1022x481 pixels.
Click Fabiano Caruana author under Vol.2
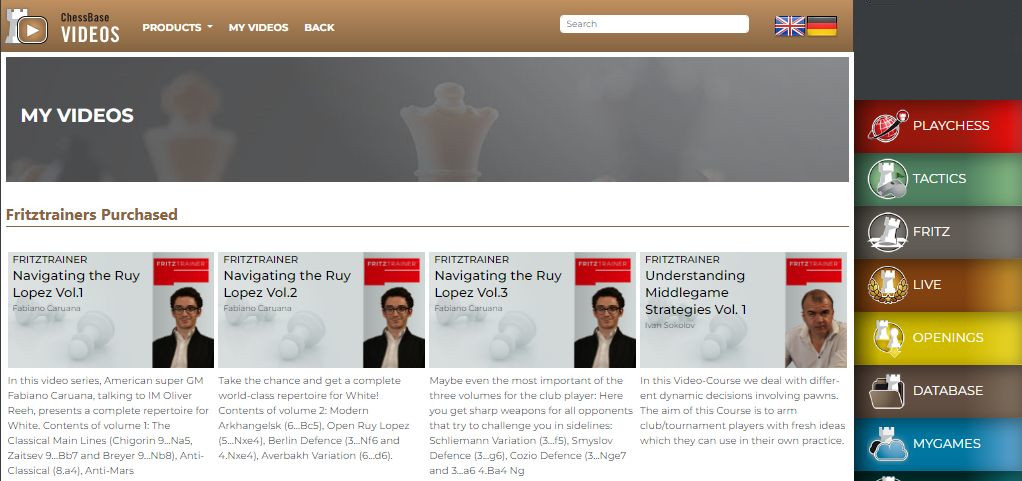(257, 308)
